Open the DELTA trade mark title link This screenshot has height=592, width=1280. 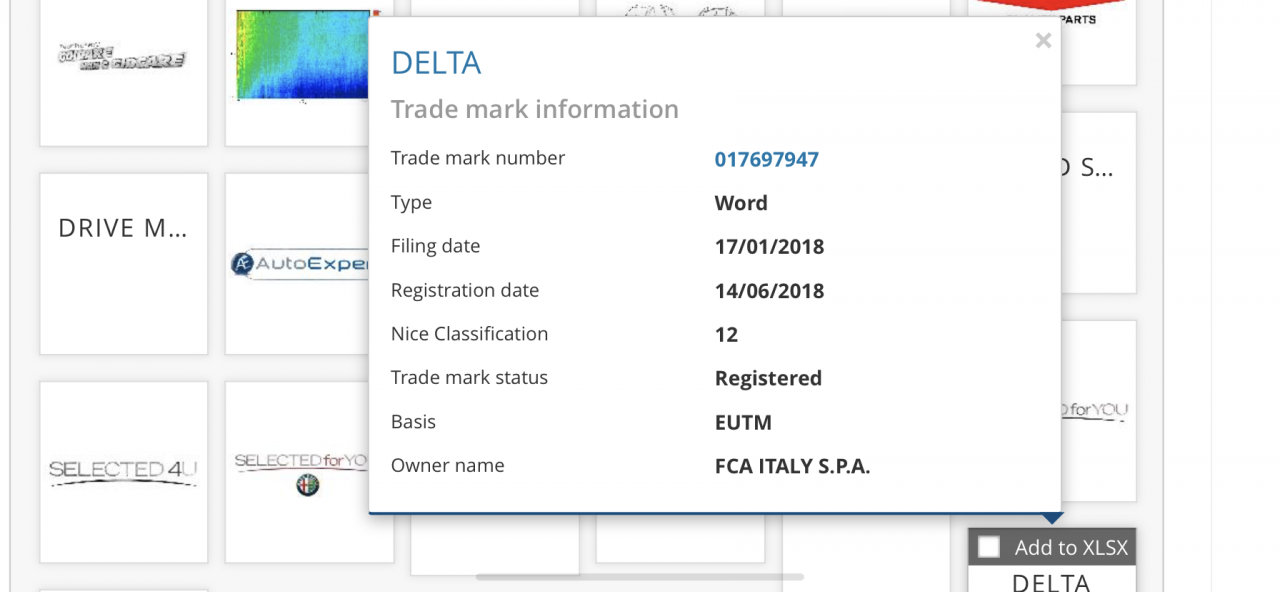tap(436, 63)
